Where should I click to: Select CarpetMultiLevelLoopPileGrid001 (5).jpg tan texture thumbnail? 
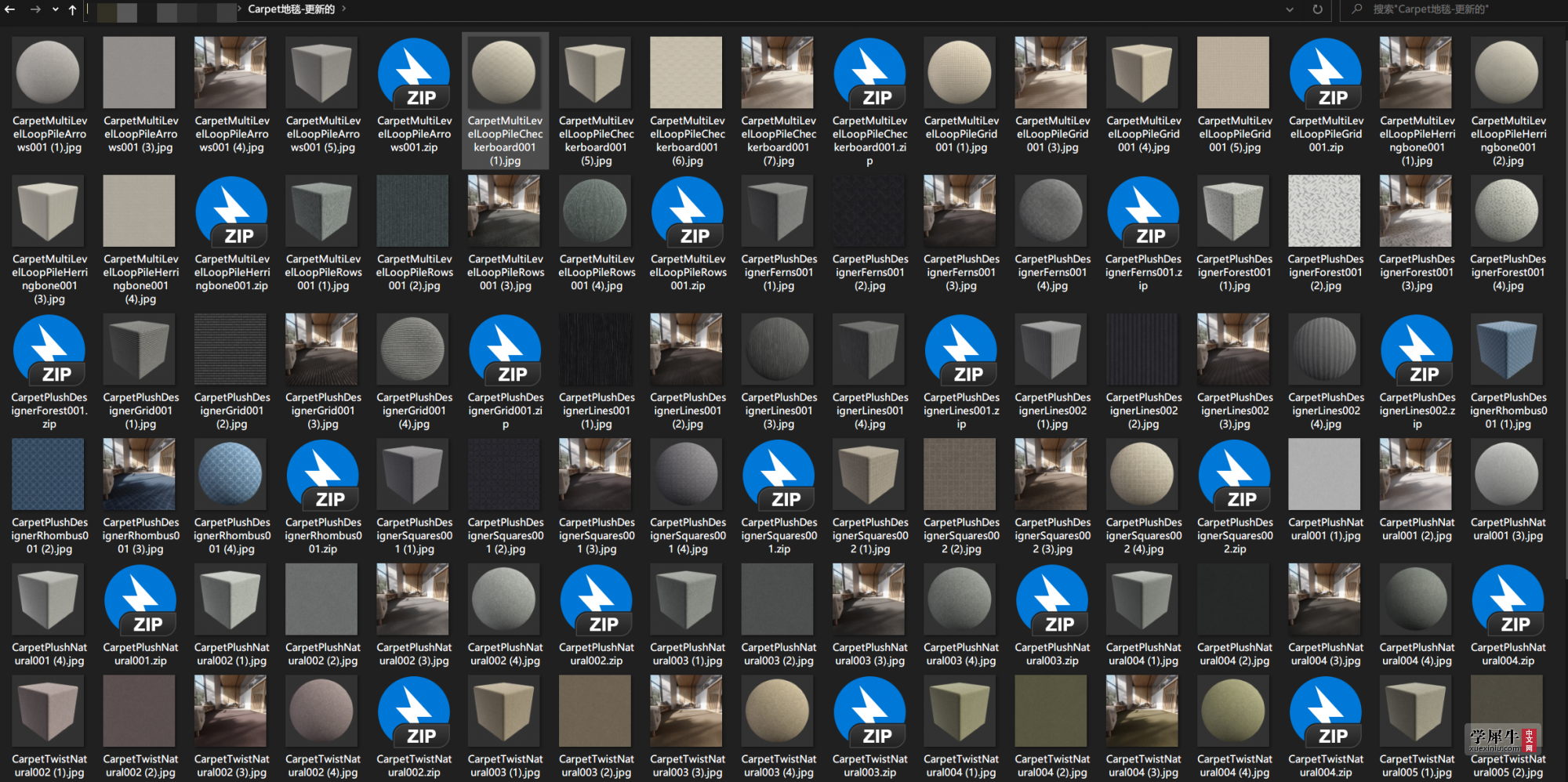click(1234, 72)
